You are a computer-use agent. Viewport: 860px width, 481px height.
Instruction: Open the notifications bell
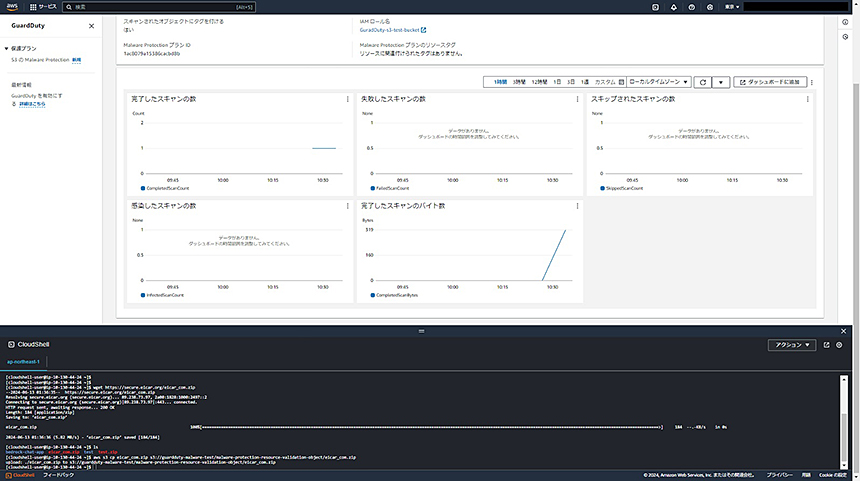tap(674, 7)
